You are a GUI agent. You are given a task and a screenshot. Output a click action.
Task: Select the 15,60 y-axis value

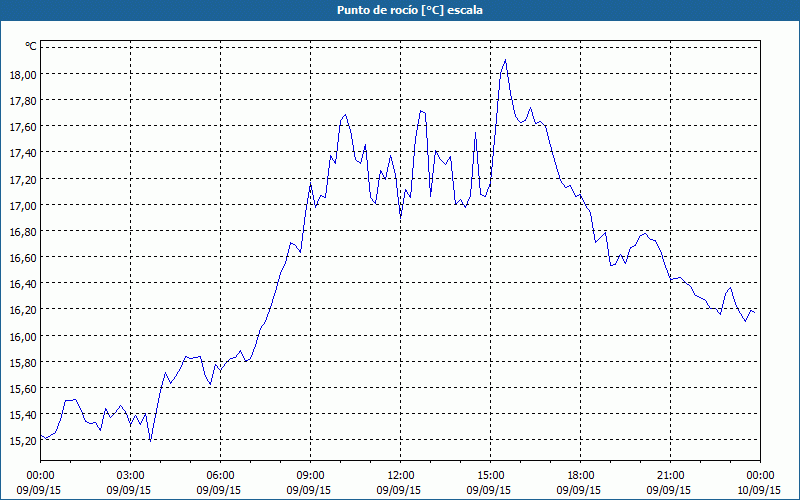click(x=23, y=389)
